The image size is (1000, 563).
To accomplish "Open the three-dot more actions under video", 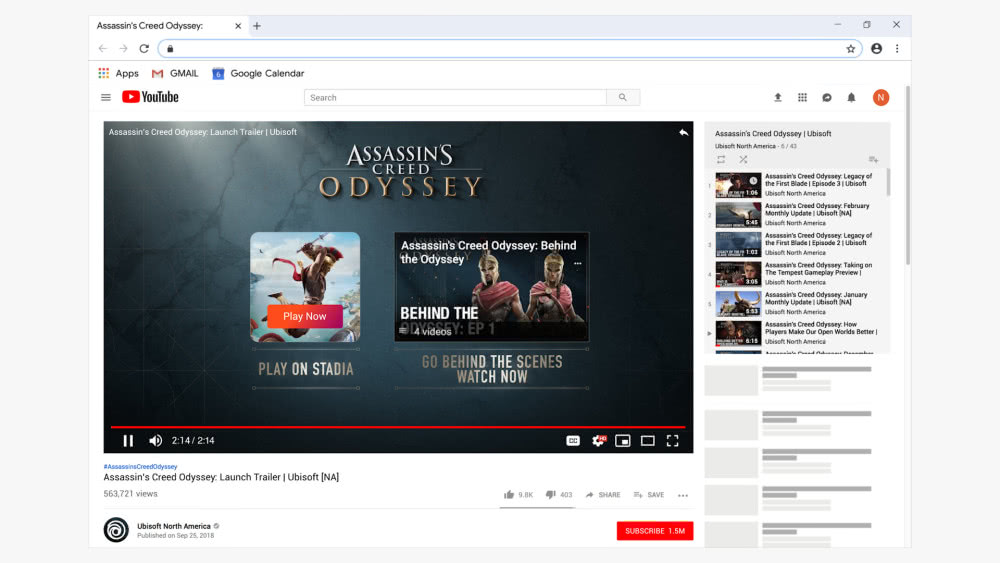I will (683, 495).
